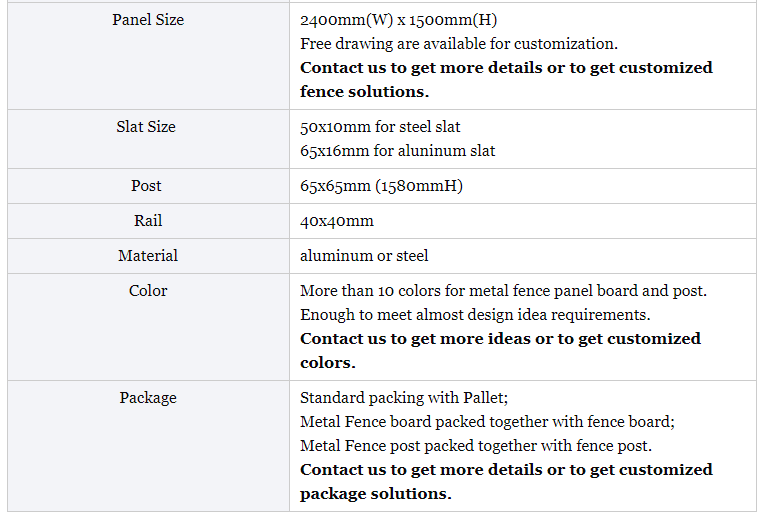
Task: Click the "Material" row label
Action: 148,256
